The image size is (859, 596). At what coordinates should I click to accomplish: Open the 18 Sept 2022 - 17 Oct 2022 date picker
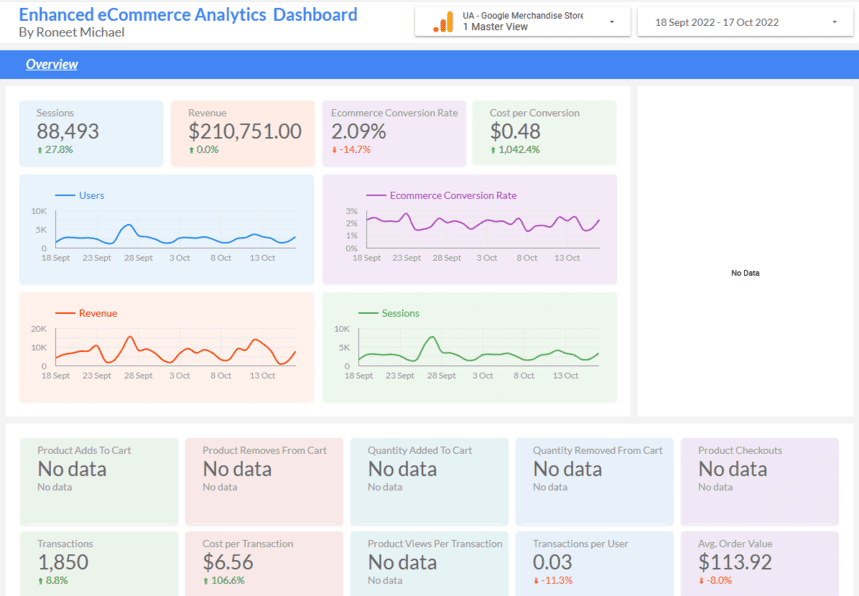717,22
